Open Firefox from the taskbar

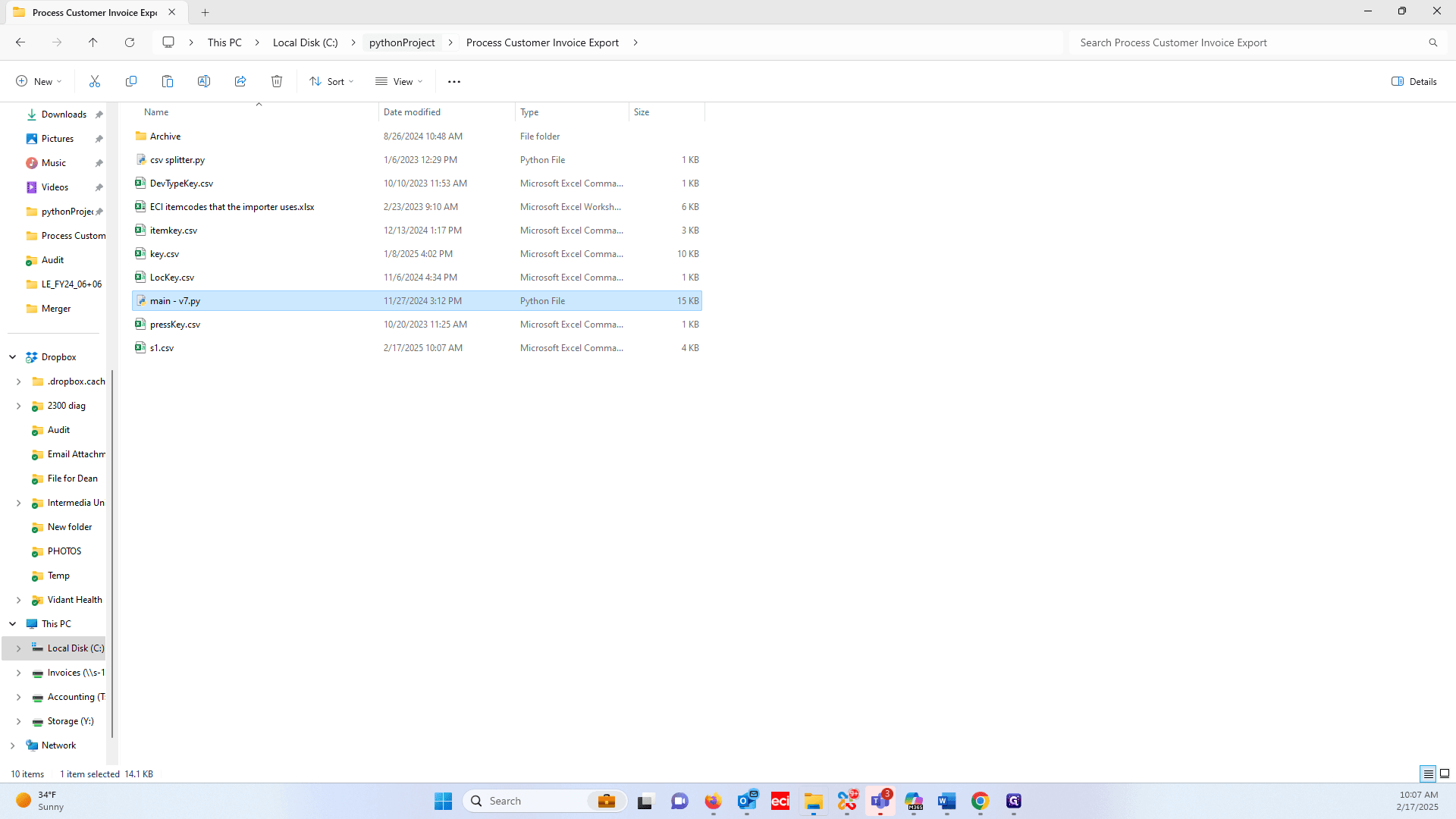(713, 801)
